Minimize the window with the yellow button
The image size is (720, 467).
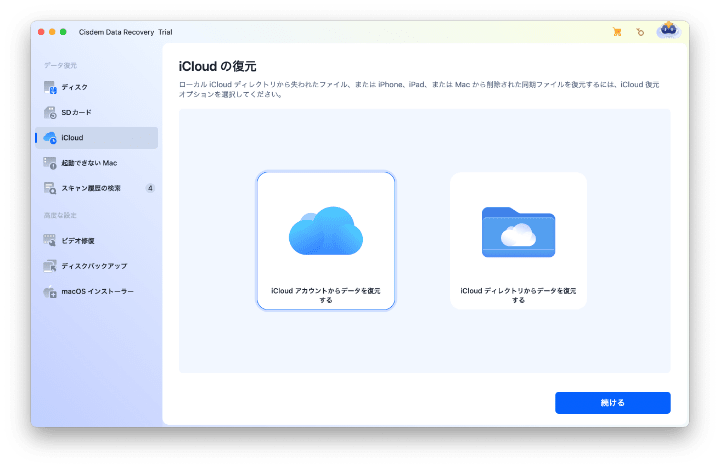point(54,32)
